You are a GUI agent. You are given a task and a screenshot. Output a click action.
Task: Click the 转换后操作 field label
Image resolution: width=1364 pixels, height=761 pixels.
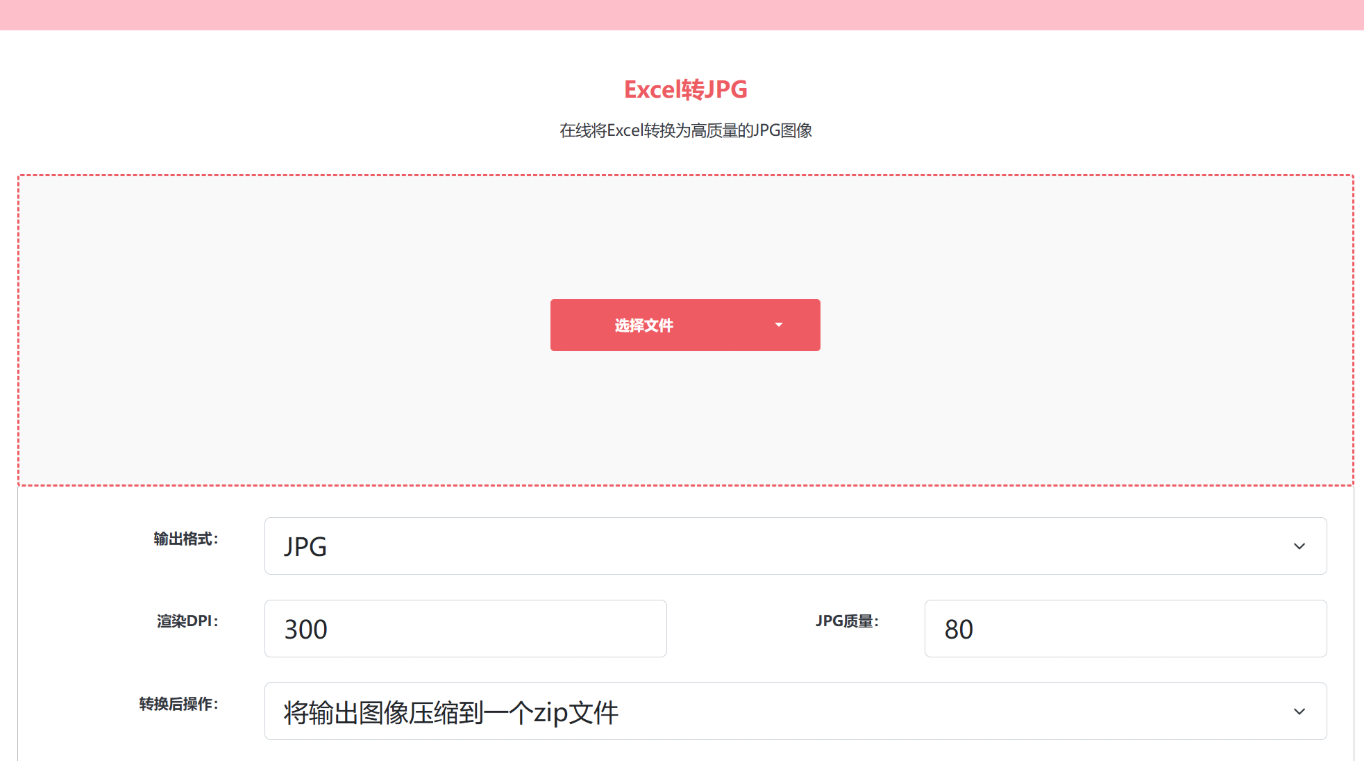pyautogui.click(x=180, y=703)
